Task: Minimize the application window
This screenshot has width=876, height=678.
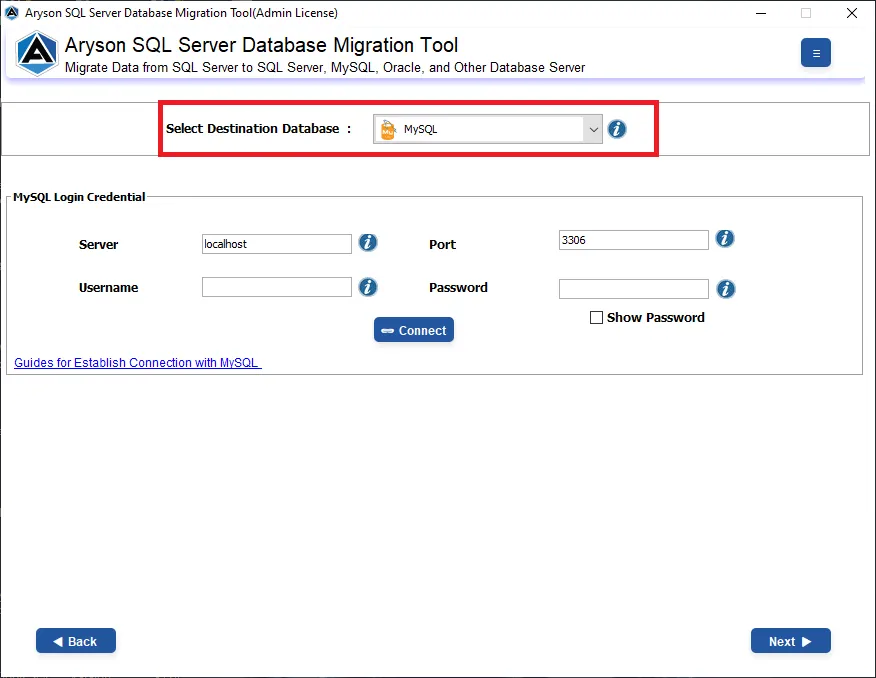Action: click(761, 13)
